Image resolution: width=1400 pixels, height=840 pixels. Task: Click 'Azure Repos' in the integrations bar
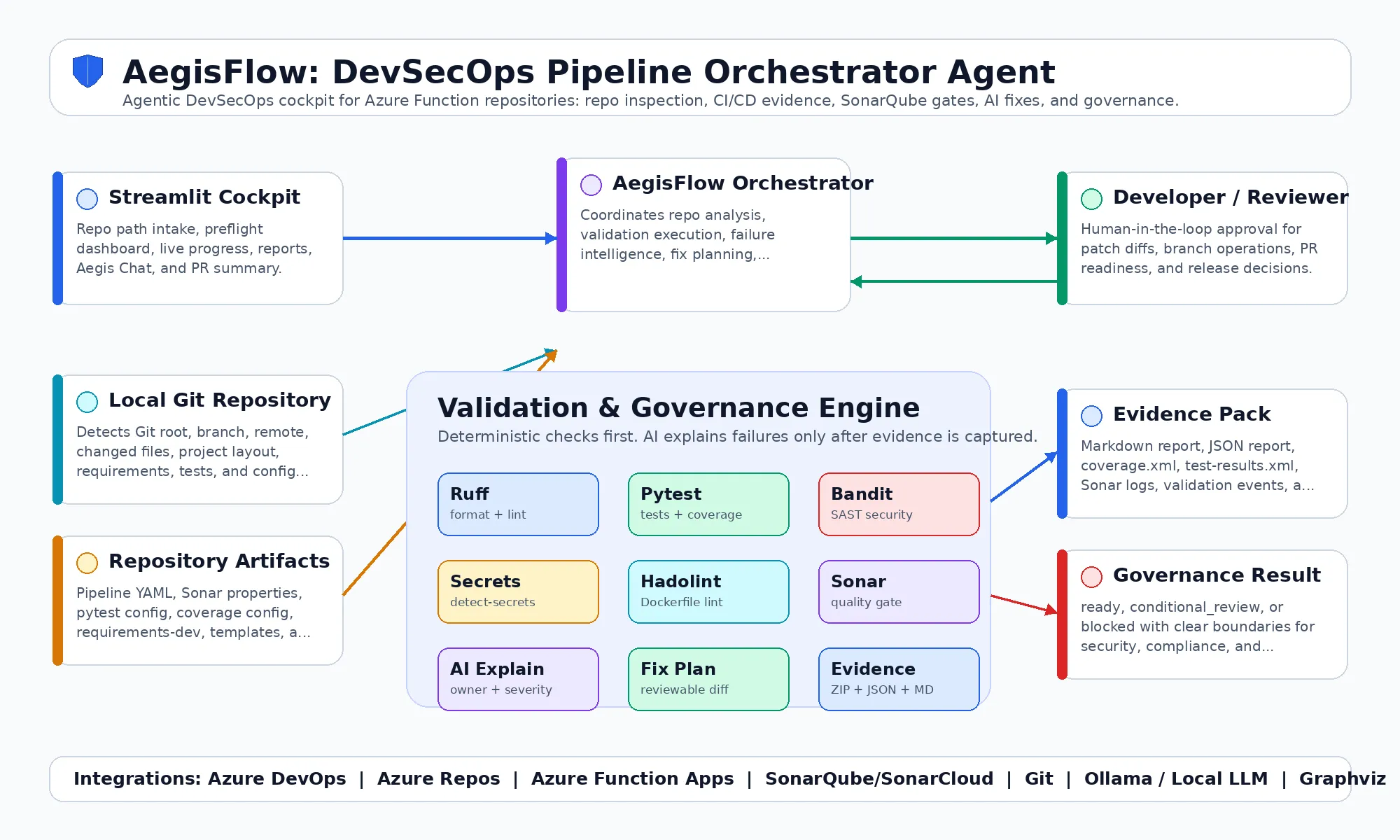tap(438, 779)
